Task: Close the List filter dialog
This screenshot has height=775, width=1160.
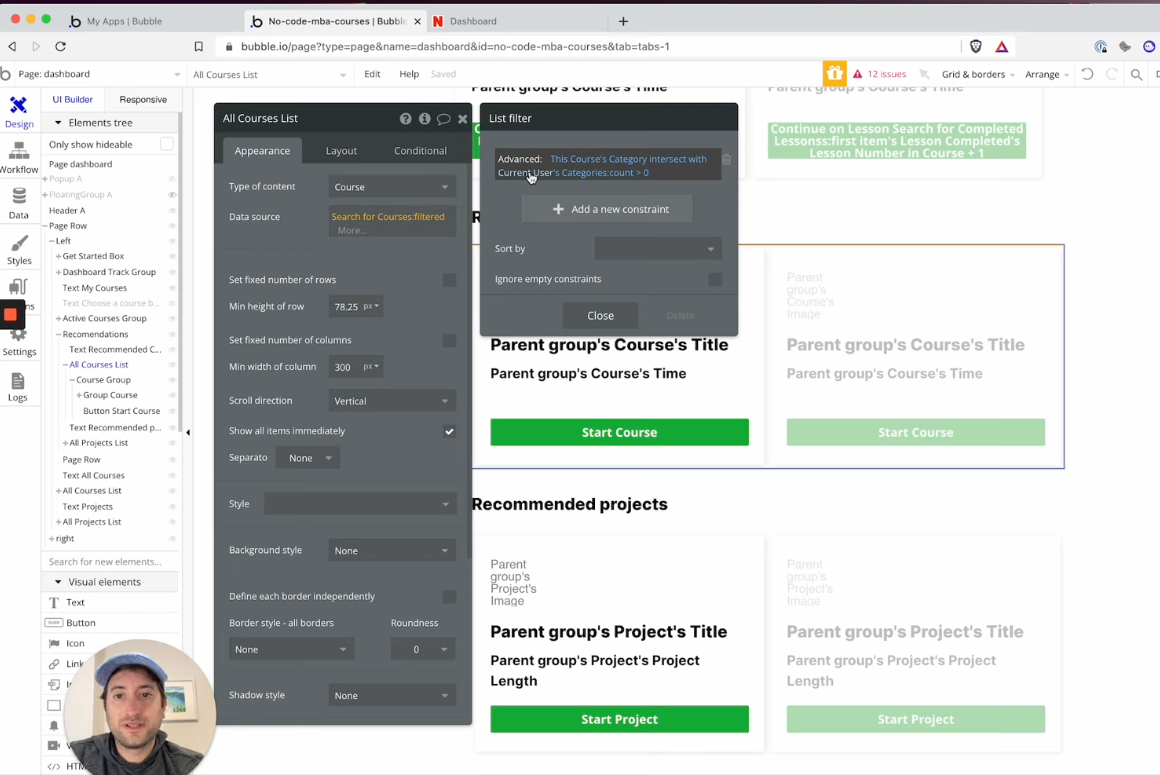Action: [x=600, y=315]
